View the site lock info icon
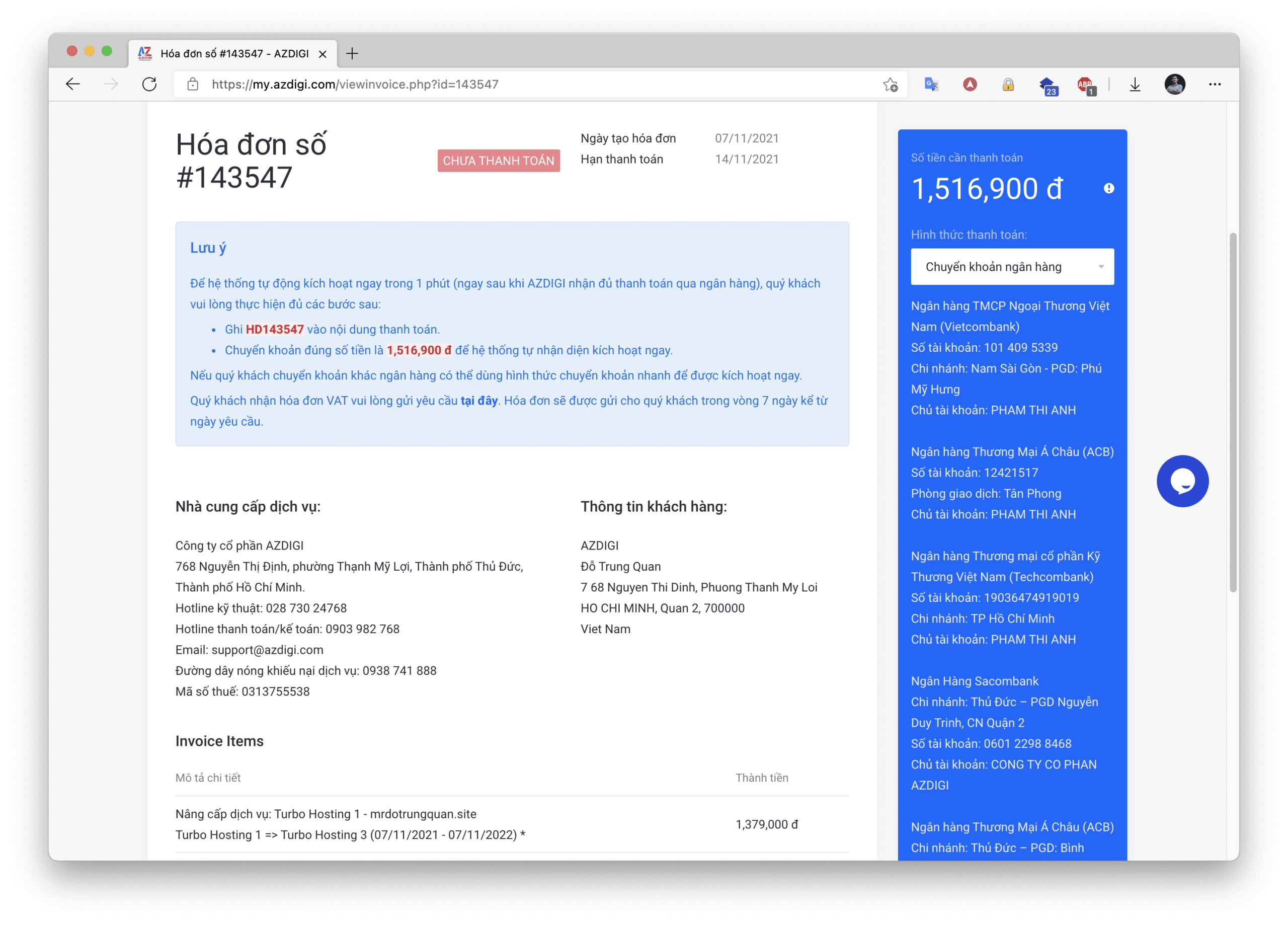 point(193,85)
